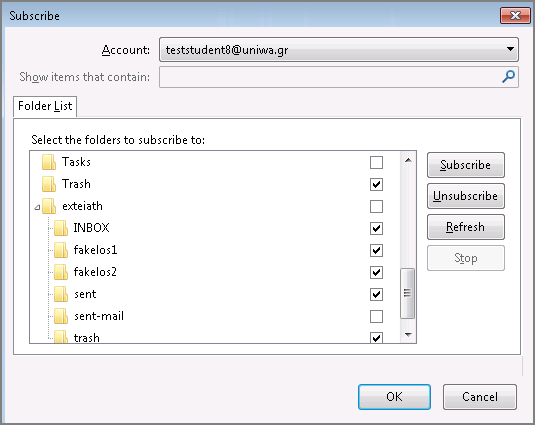Check the Tasks subscription checkbox
The height and width of the screenshot is (425, 535).
(376, 162)
